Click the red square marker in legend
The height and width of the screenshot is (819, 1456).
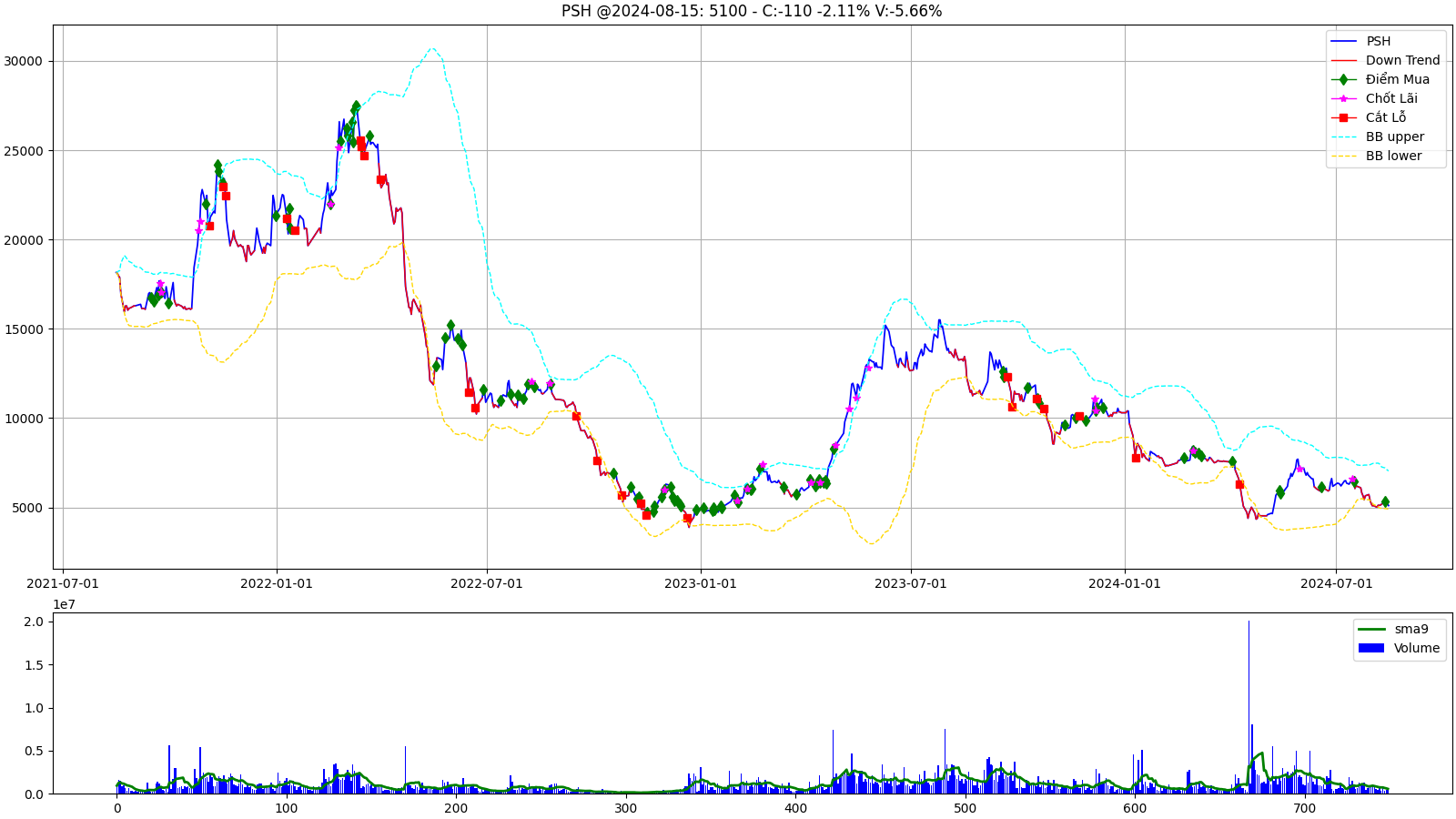pyautogui.click(x=1343, y=117)
